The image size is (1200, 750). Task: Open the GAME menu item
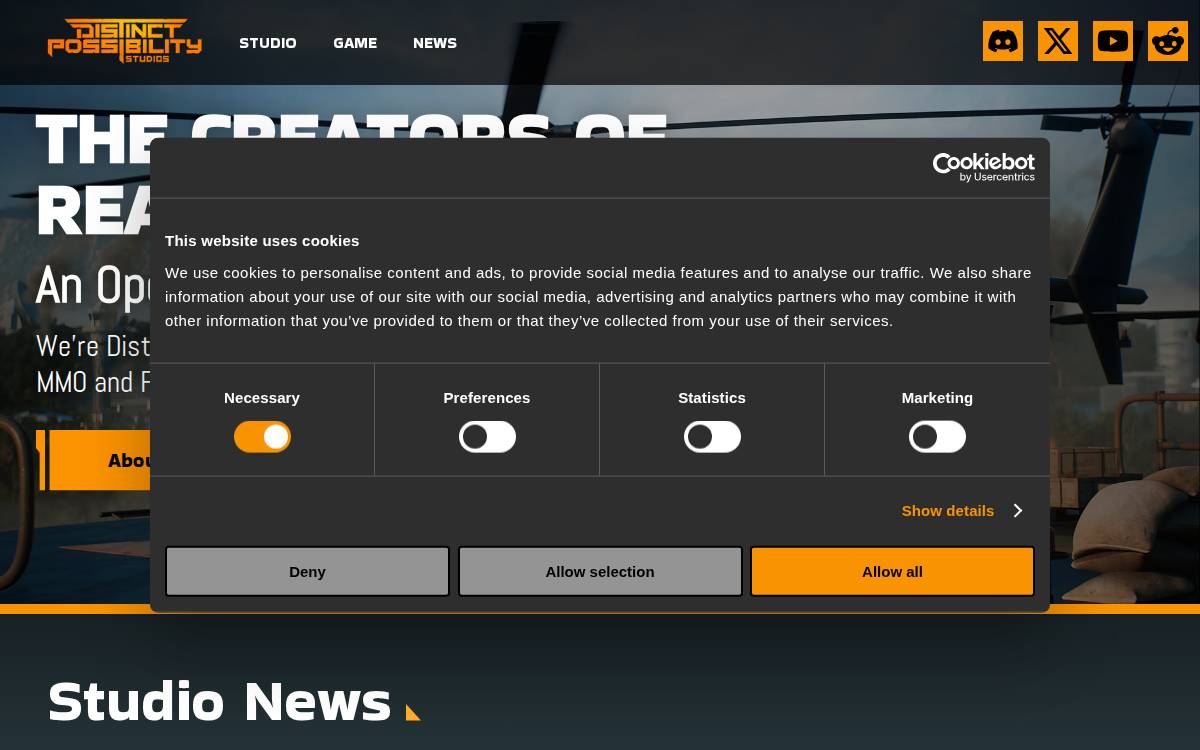pyautogui.click(x=355, y=43)
